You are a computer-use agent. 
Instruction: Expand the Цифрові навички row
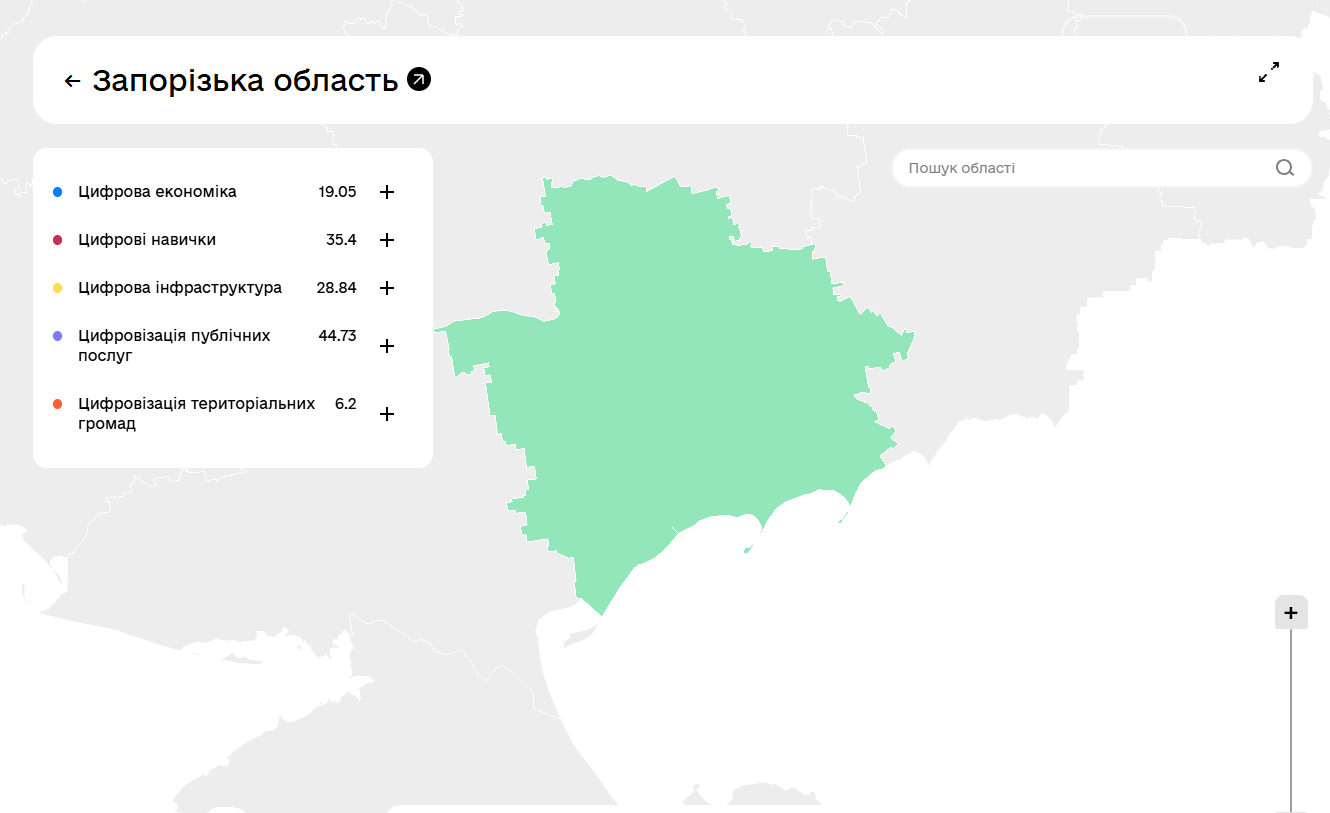pos(387,240)
